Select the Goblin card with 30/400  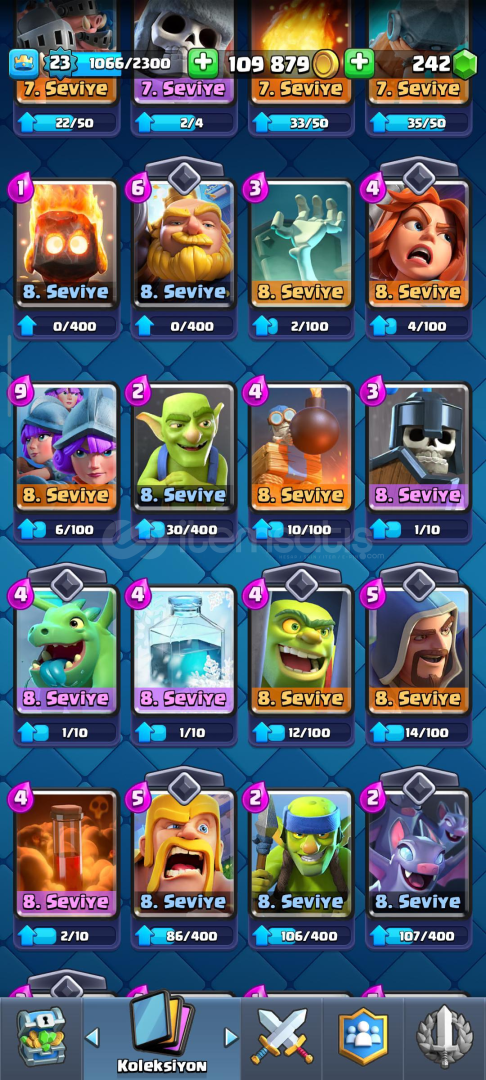[x=183, y=446]
